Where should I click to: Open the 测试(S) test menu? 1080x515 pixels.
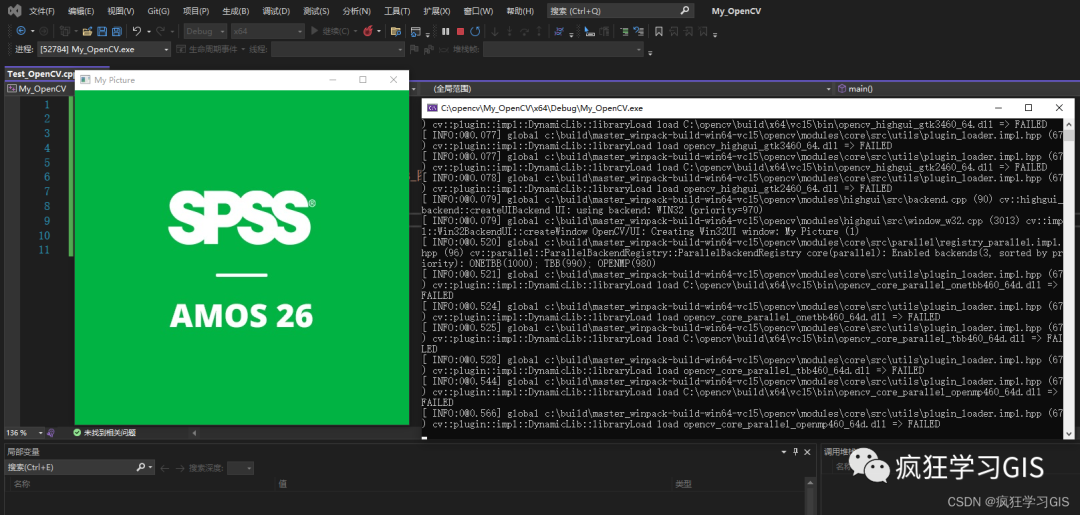(x=316, y=11)
